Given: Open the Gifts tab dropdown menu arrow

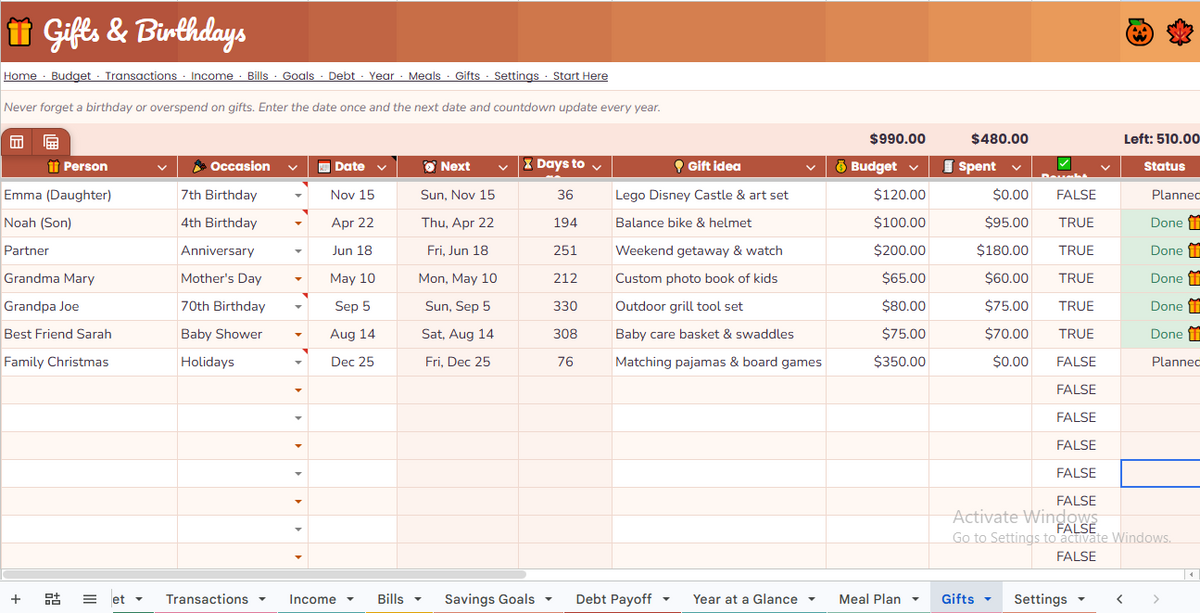Looking at the screenshot, I should coord(988,599).
